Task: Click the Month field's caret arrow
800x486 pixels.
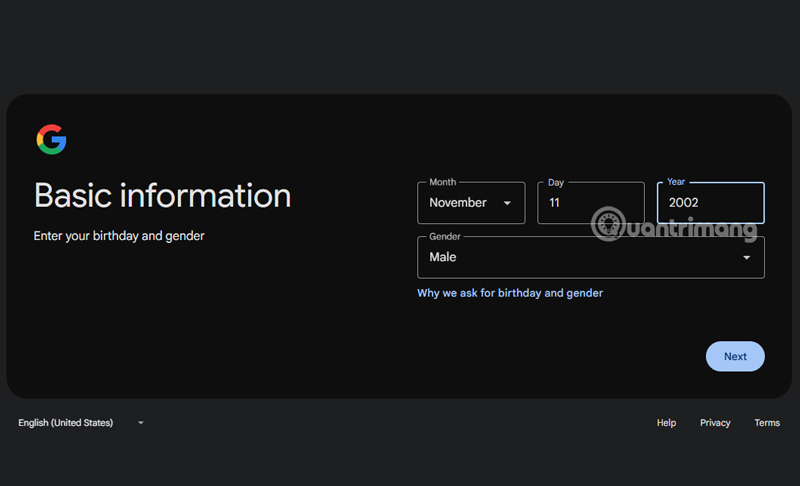Action: (x=508, y=203)
